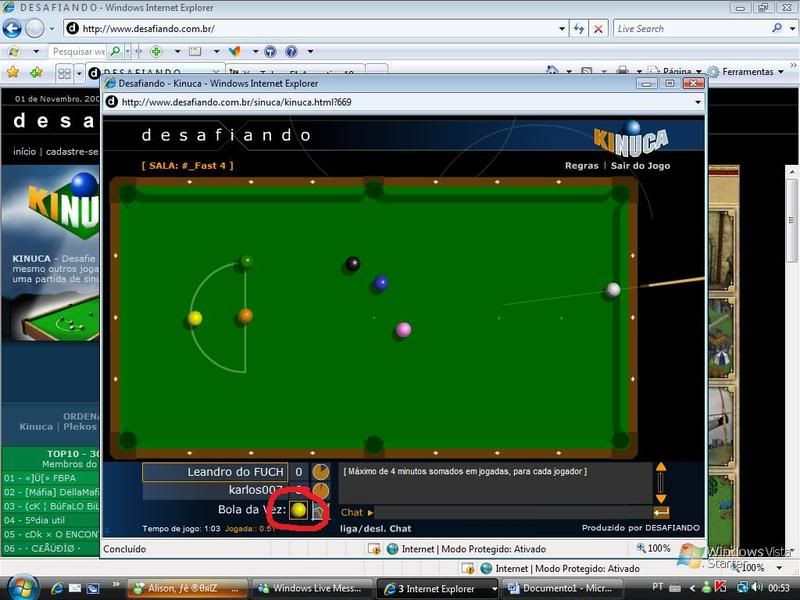Click the black ball on the table
The width and height of the screenshot is (800, 600).
352,264
